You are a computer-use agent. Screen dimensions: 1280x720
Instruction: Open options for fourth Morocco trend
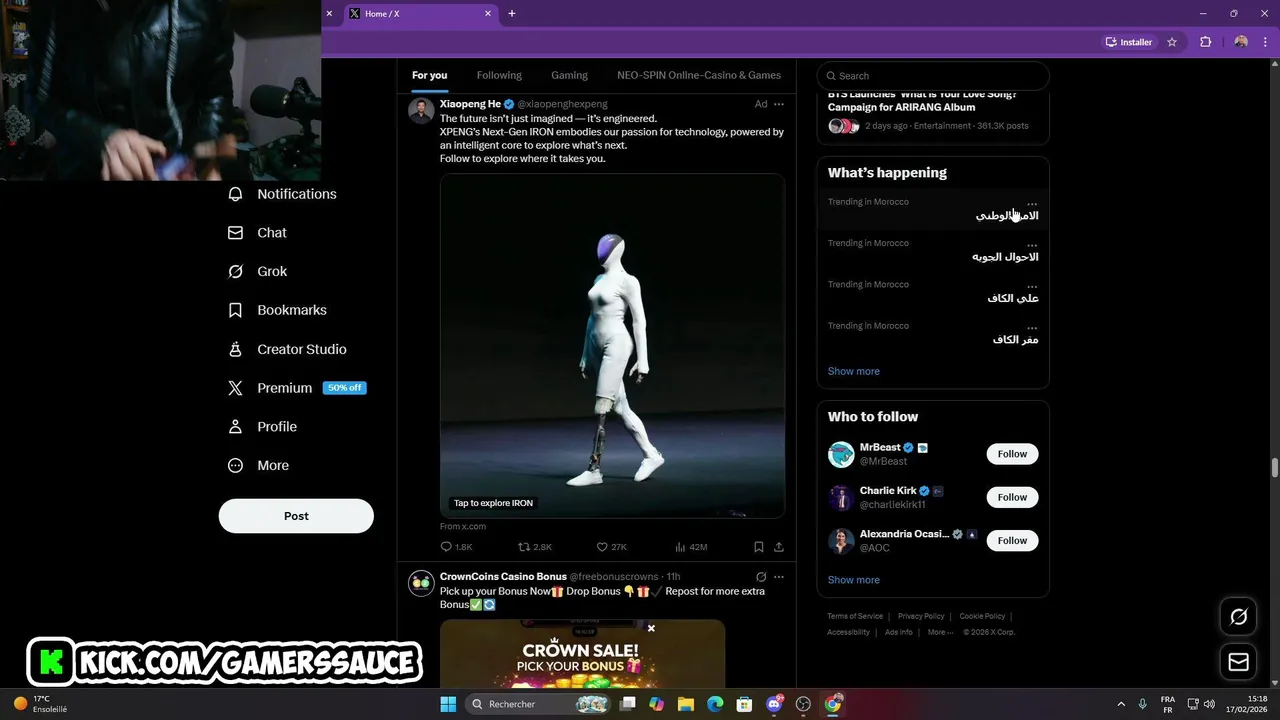1032,327
